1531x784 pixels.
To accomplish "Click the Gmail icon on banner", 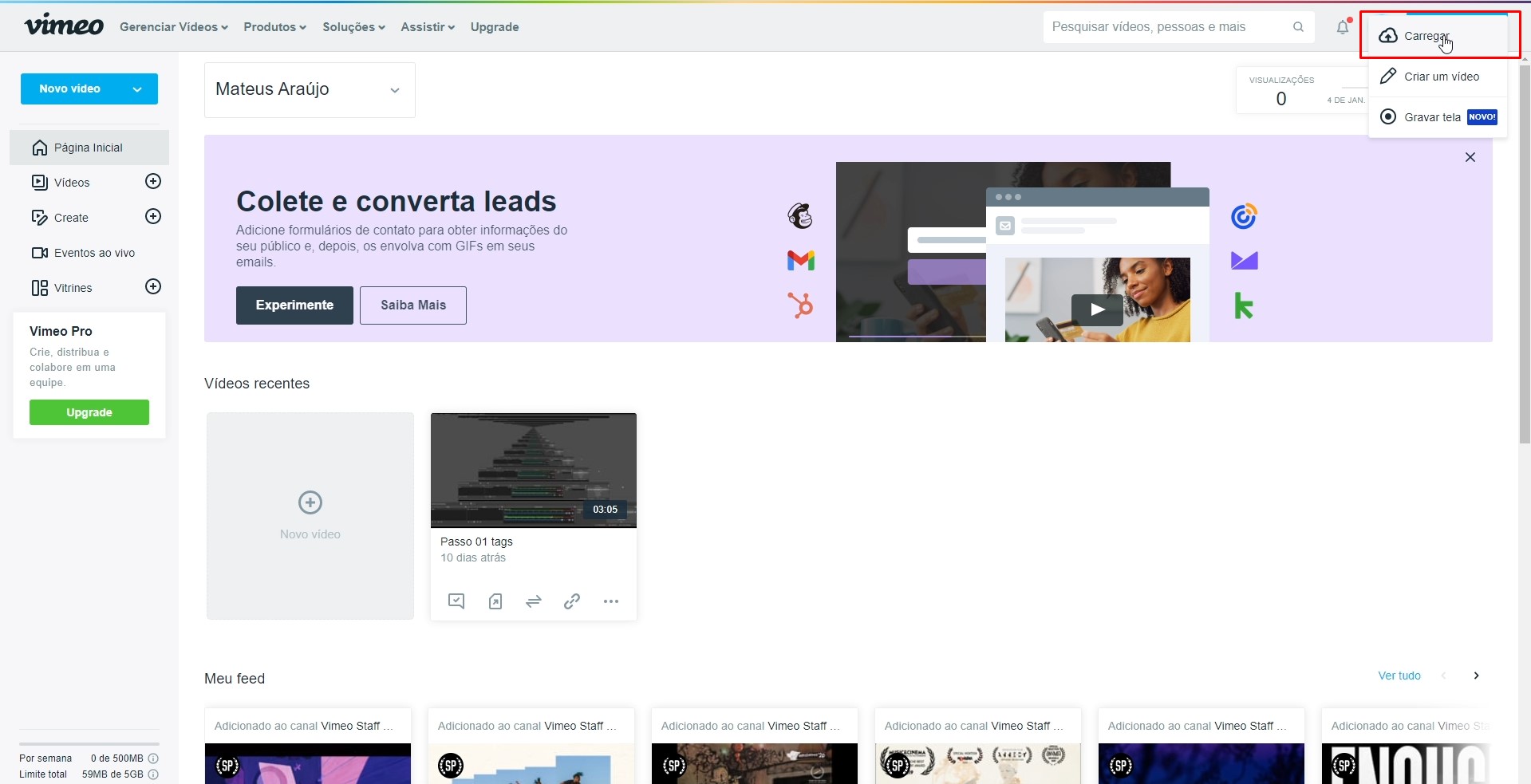I will [x=801, y=261].
